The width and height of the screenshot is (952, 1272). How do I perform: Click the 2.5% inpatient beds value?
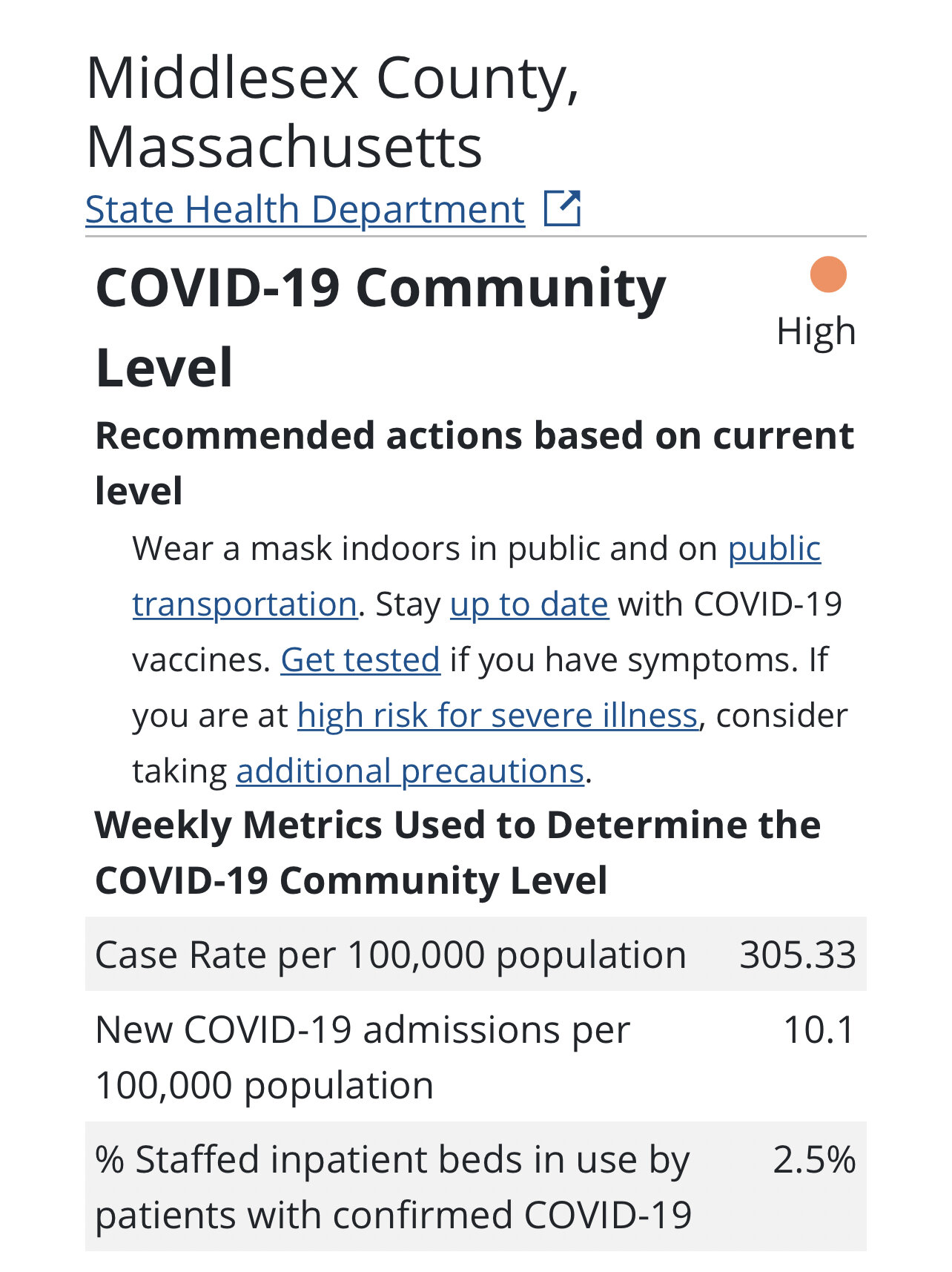coord(814,1160)
